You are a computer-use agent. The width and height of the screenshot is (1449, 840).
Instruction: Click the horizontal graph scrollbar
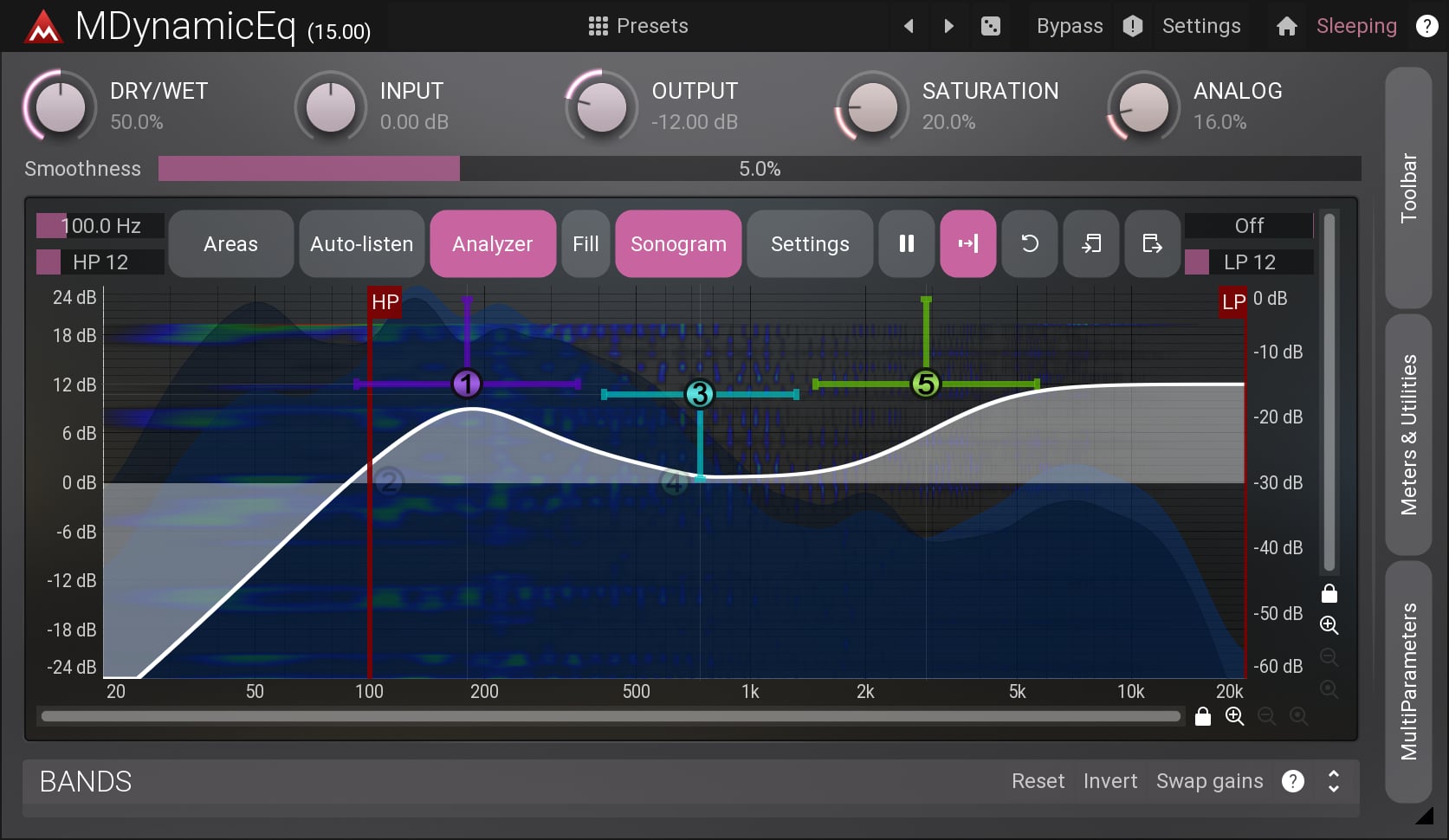611,716
